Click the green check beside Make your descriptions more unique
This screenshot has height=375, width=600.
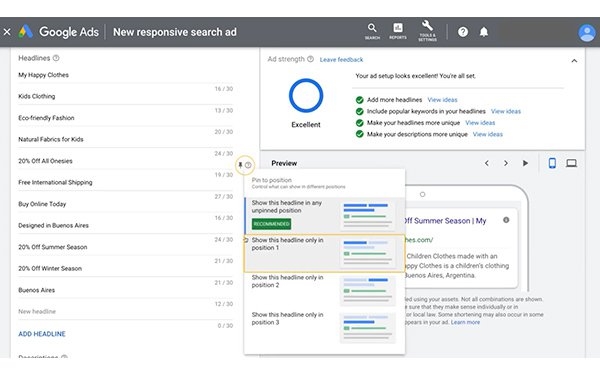coord(359,134)
